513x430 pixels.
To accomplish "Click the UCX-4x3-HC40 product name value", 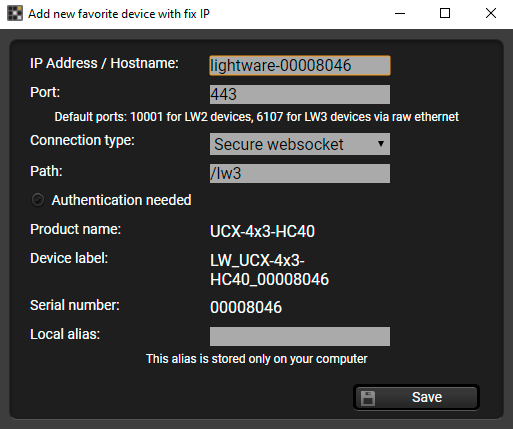I will pyautogui.click(x=262, y=231).
